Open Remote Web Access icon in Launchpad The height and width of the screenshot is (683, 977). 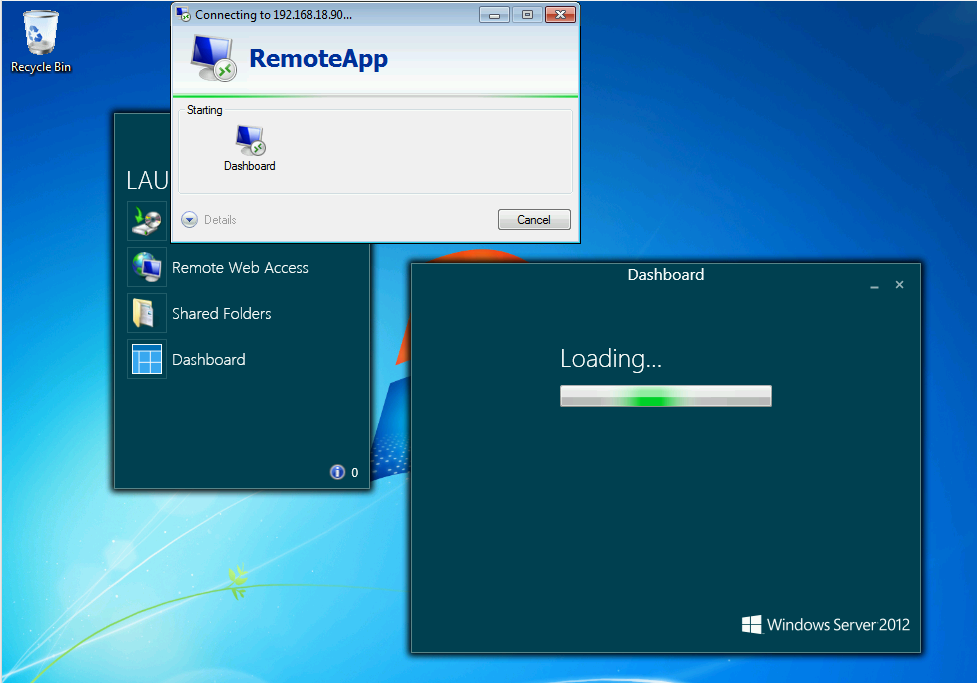[x=147, y=267]
